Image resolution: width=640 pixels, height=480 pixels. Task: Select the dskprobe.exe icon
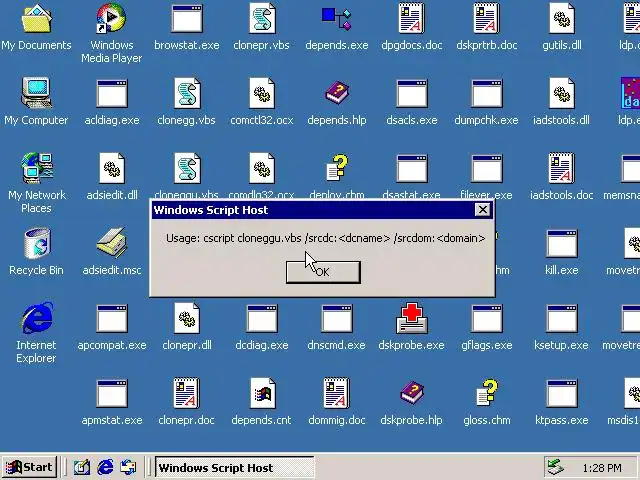click(411, 319)
